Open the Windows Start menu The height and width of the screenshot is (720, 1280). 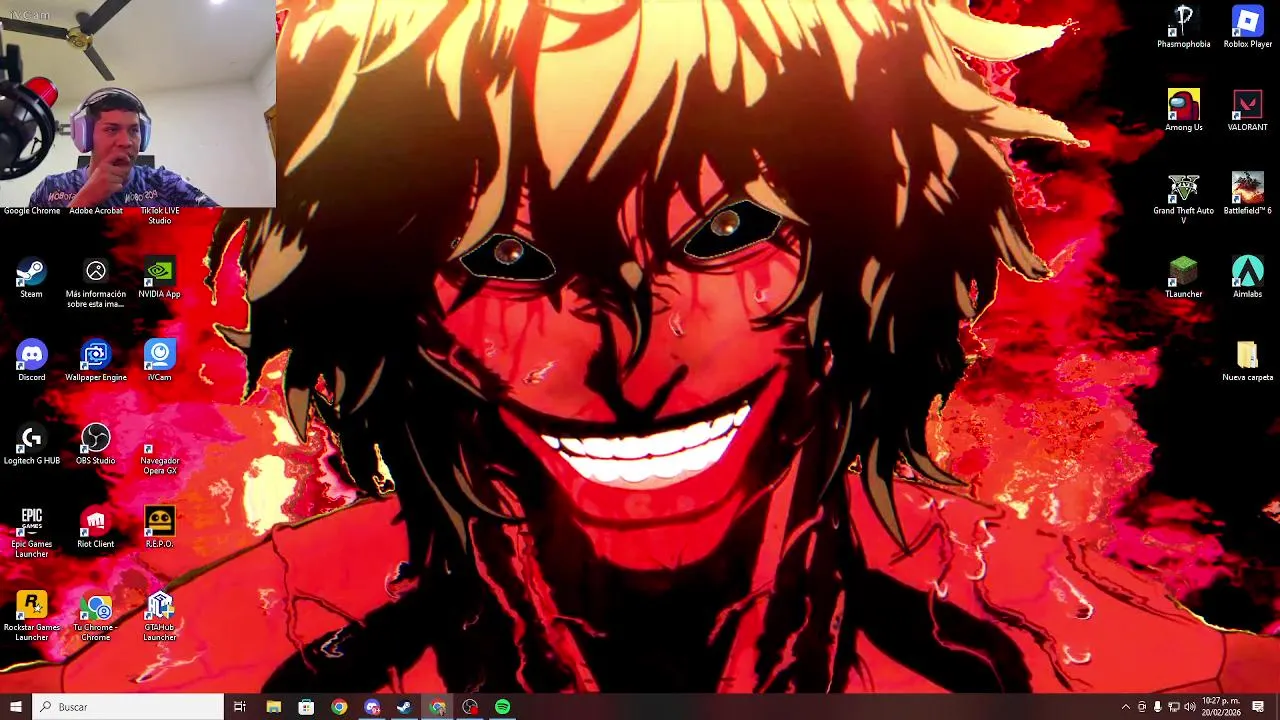point(15,707)
